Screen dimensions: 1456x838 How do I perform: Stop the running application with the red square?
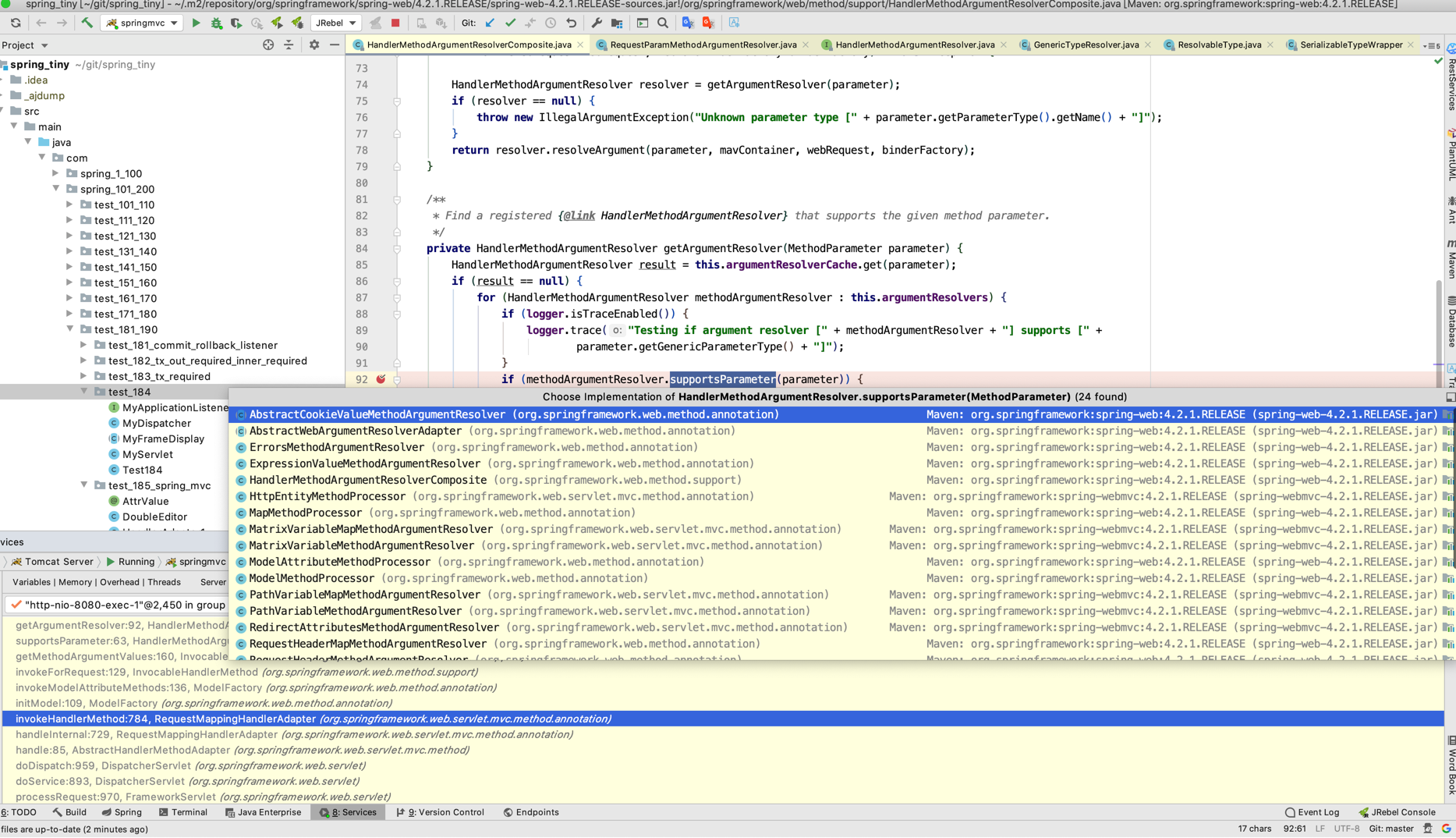tap(395, 23)
